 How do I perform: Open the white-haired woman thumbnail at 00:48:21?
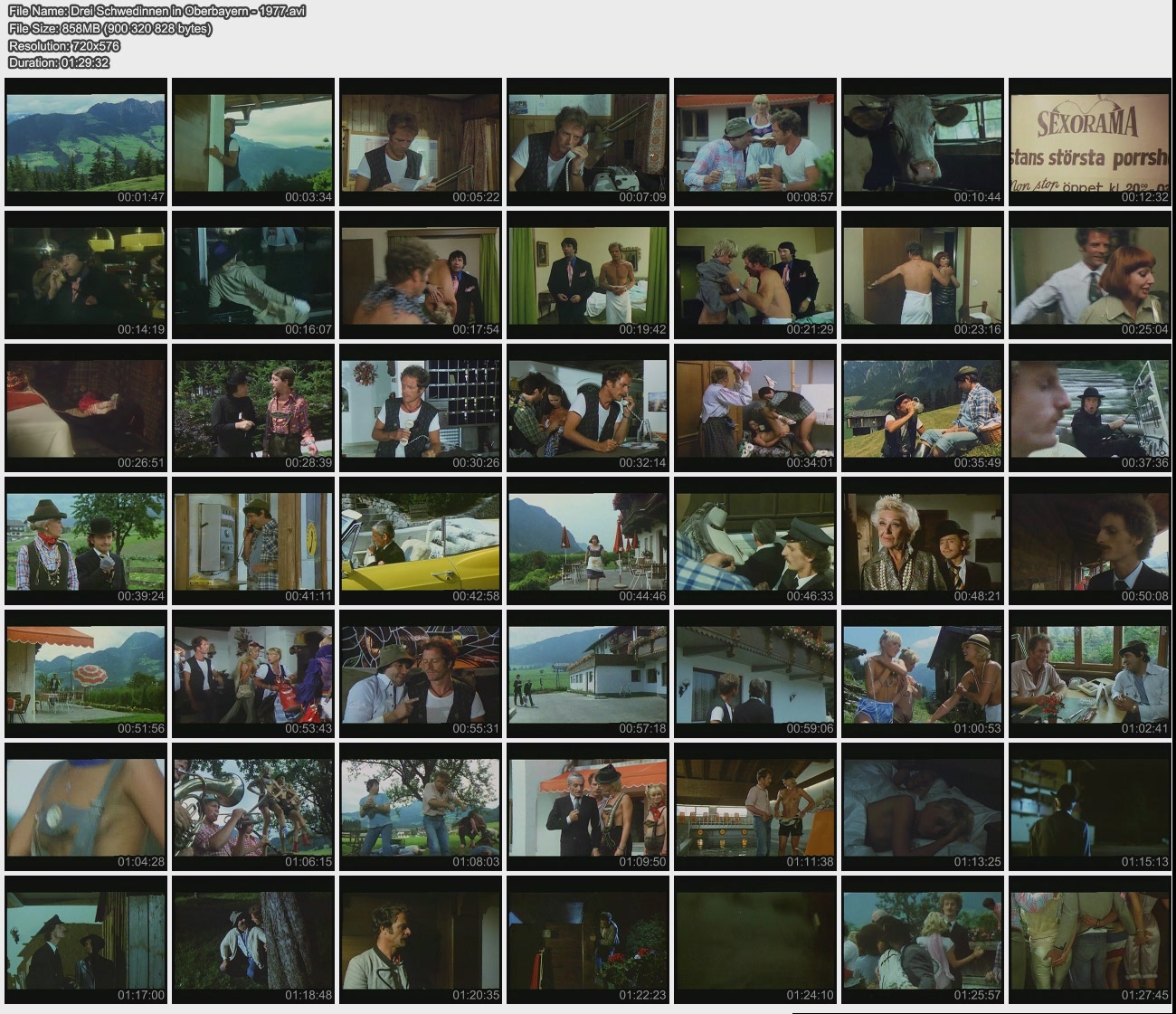pos(922,541)
